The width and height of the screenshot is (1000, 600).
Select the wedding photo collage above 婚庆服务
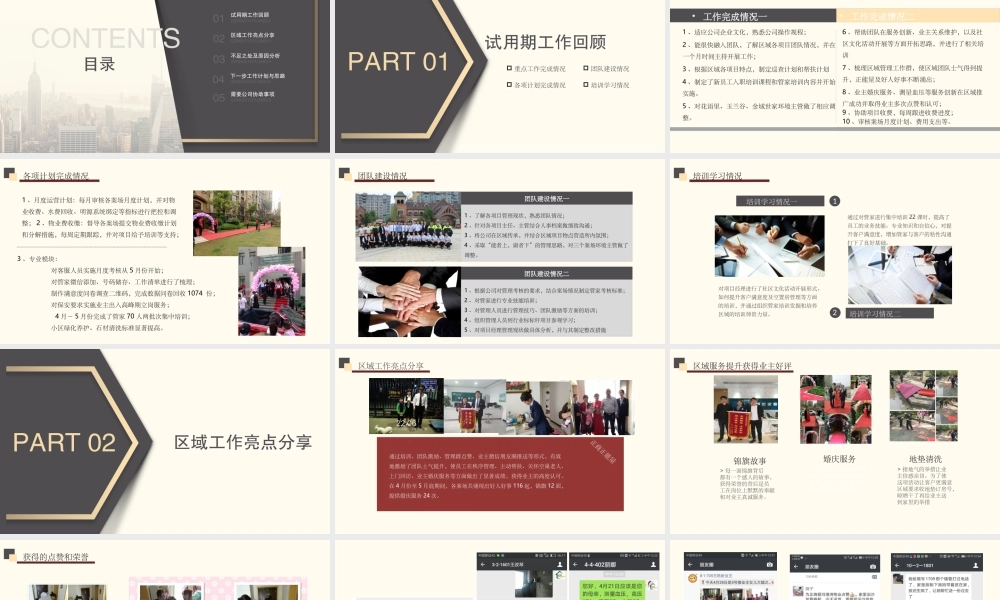pos(835,409)
